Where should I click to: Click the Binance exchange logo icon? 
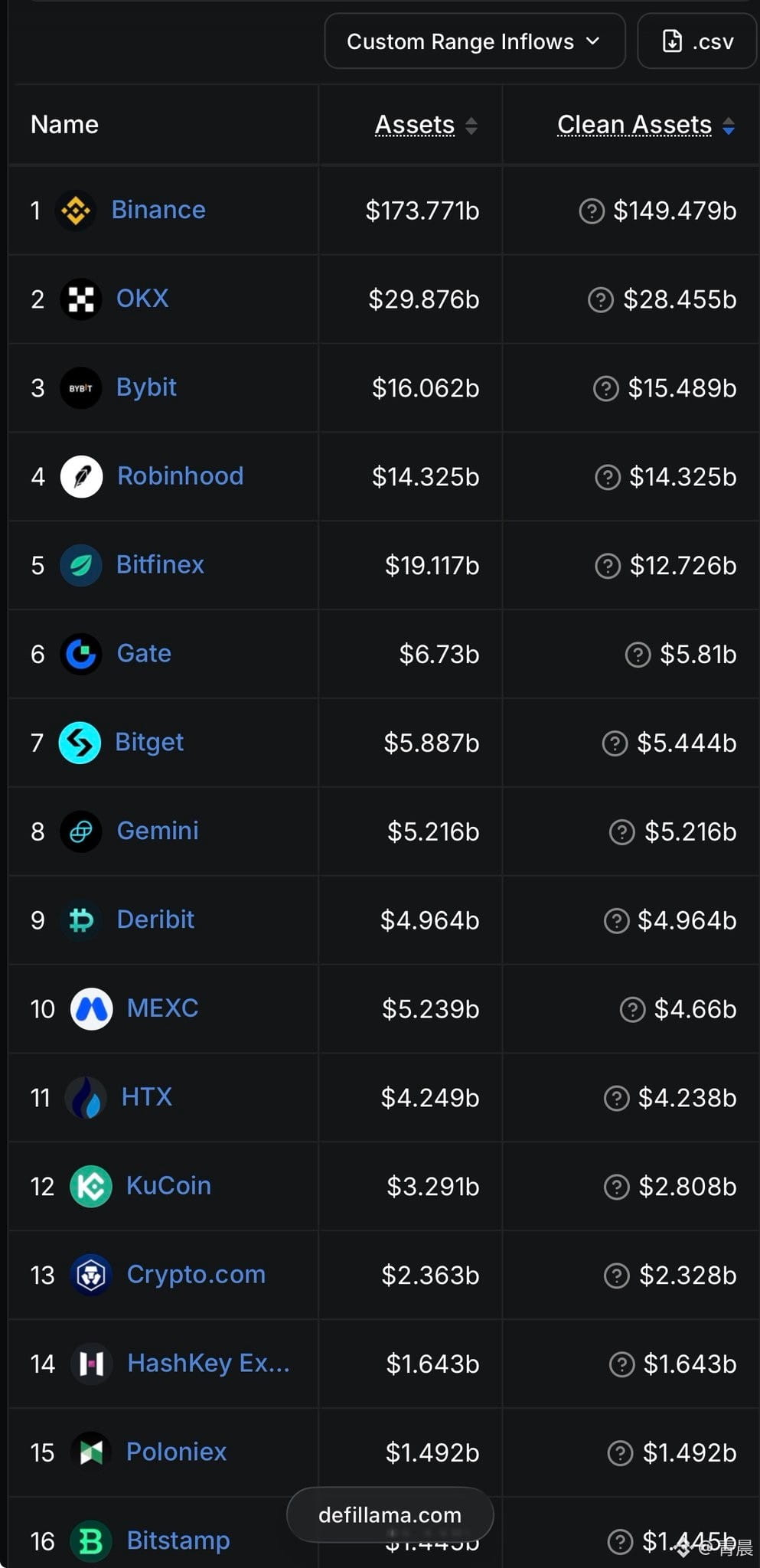[76, 211]
